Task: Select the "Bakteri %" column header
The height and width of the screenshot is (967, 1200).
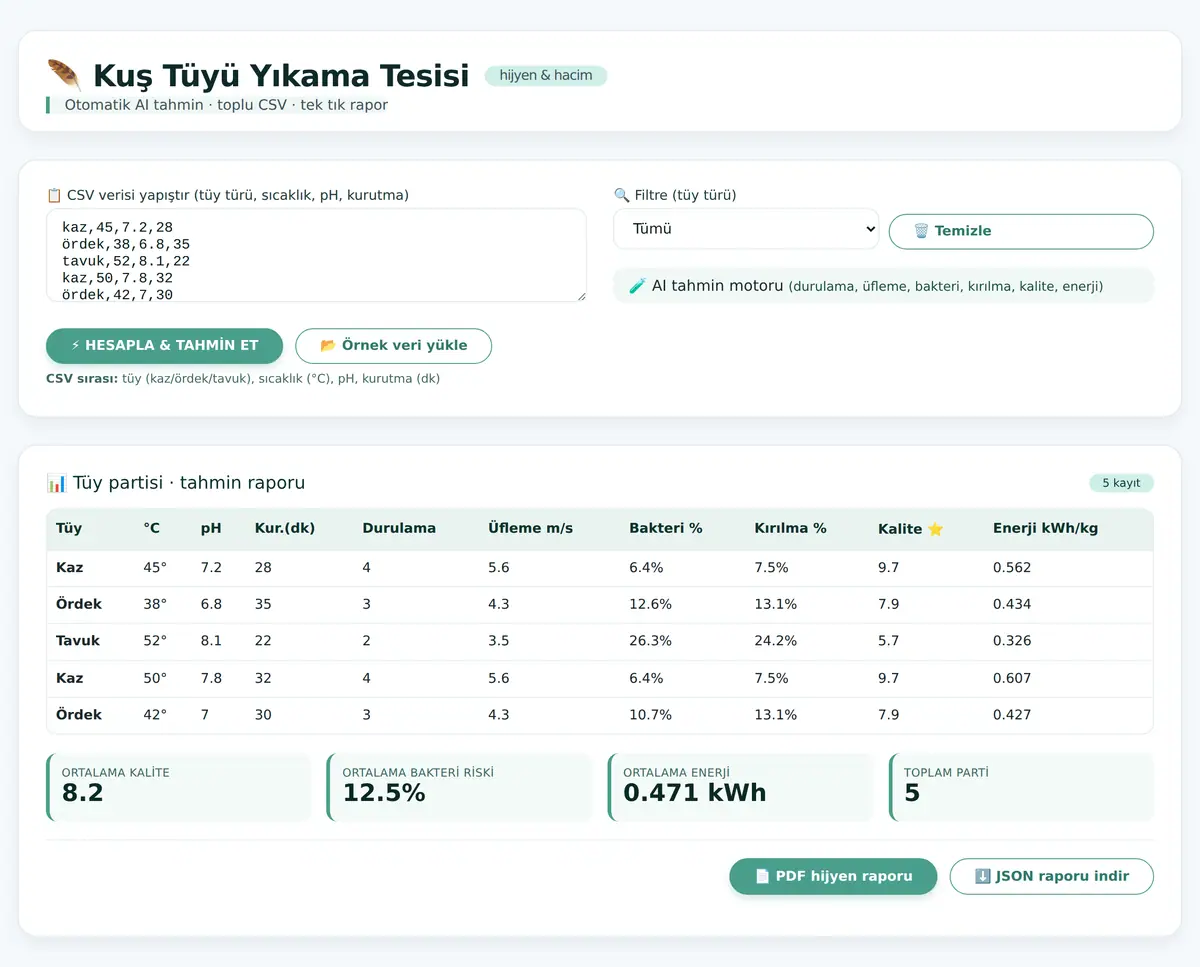Action: tap(666, 528)
